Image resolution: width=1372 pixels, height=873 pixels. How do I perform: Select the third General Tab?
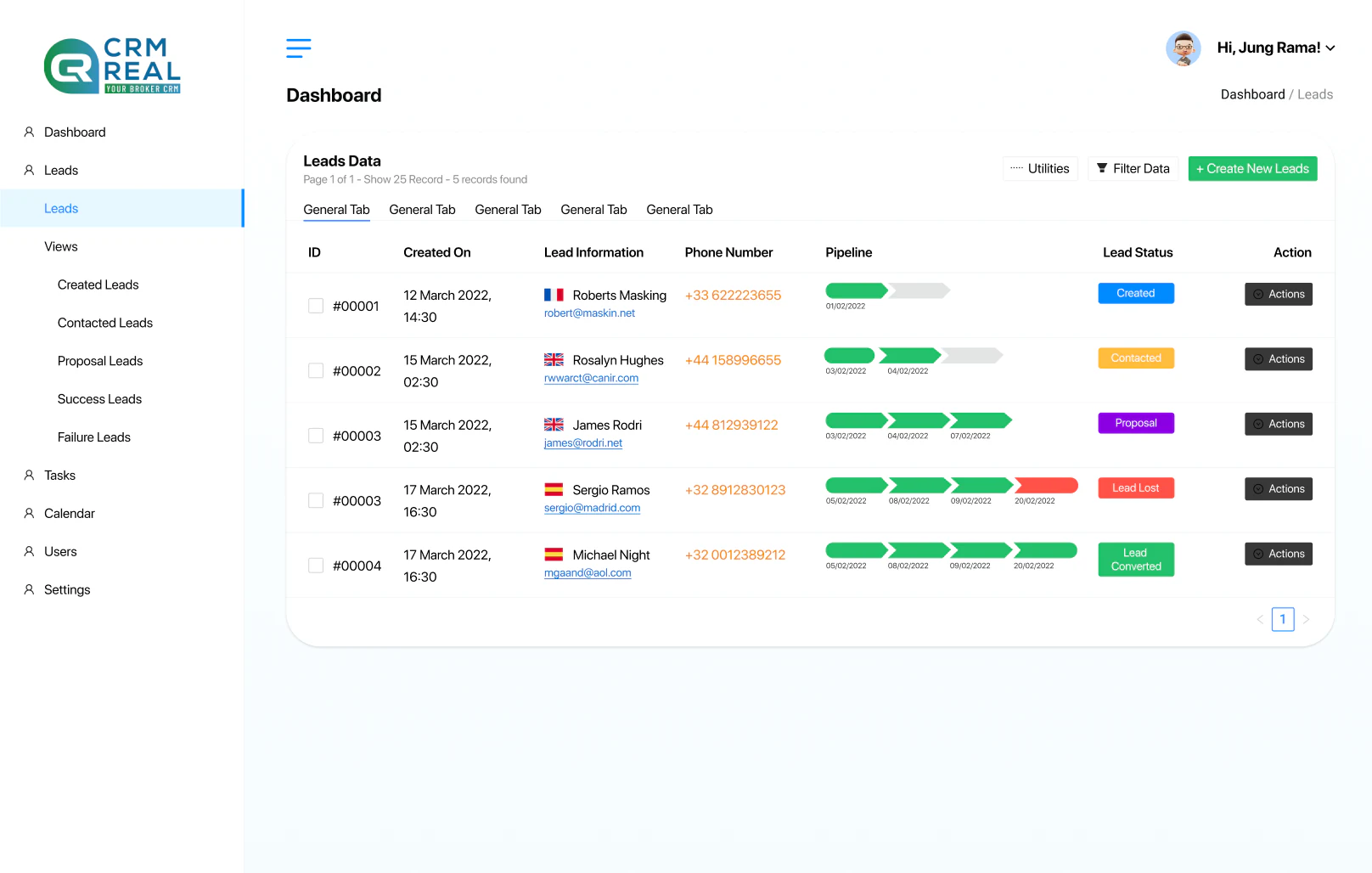pos(508,210)
